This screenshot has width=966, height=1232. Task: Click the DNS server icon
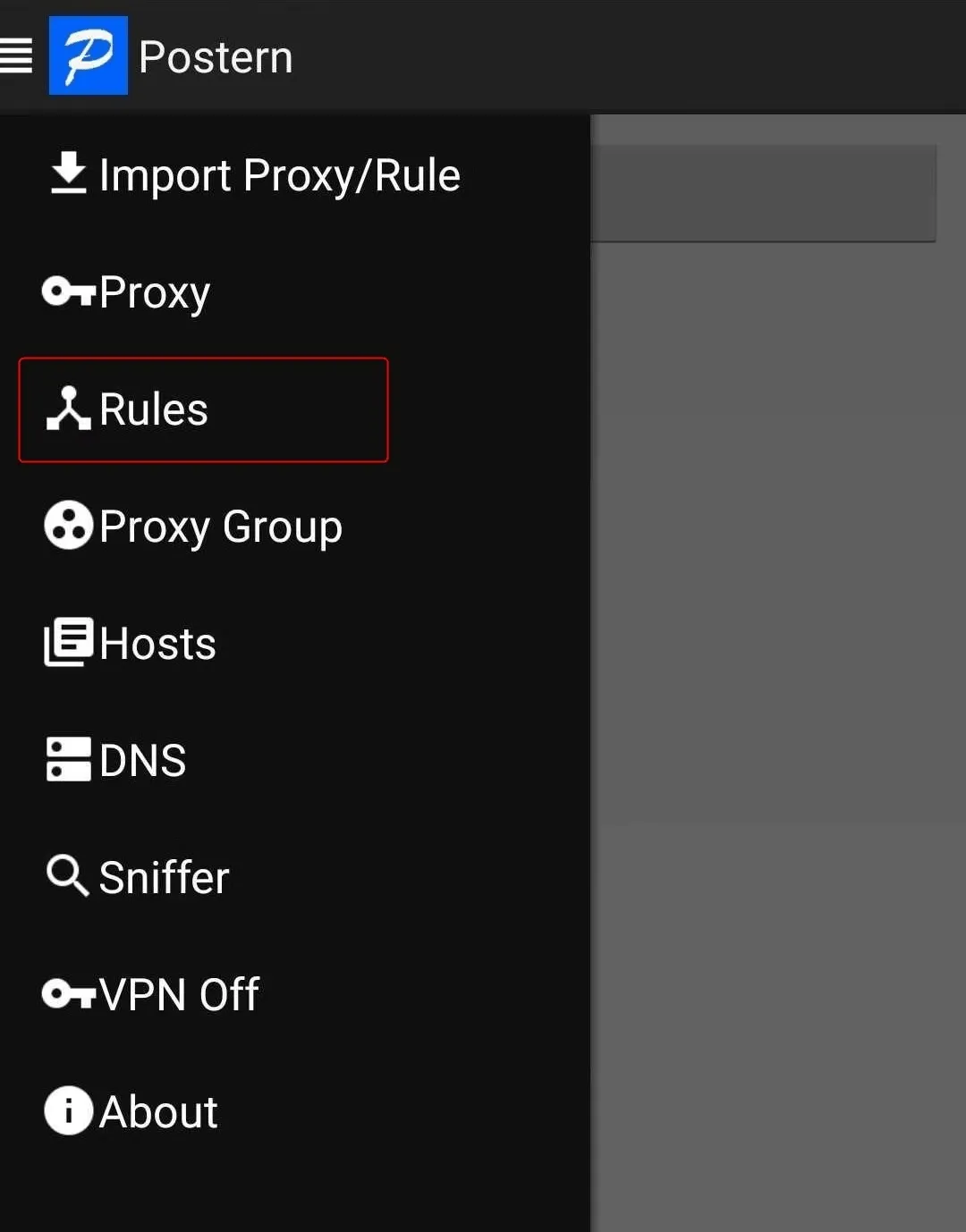[x=68, y=759]
